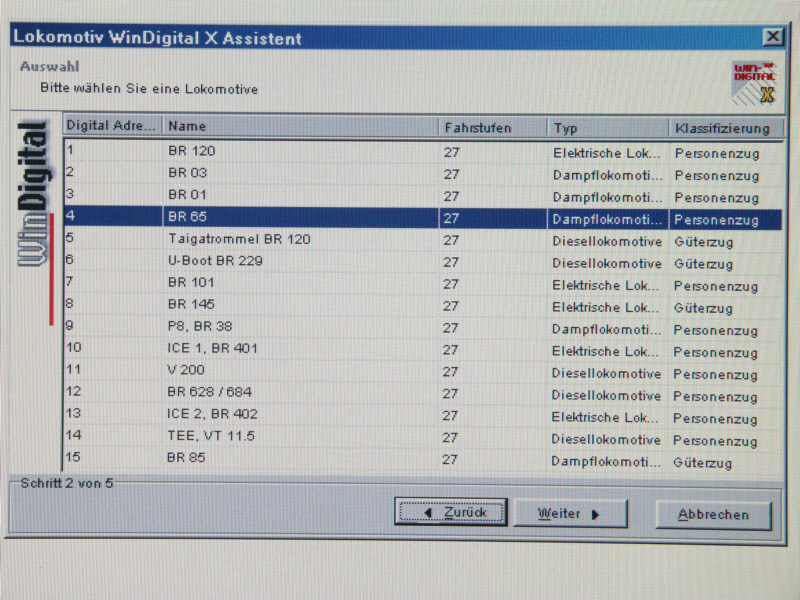Click Diesellokomotive type in the TEE, VT 11.5 row
The width and height of the screenshot is (800, 600).
tap(606, 440)
